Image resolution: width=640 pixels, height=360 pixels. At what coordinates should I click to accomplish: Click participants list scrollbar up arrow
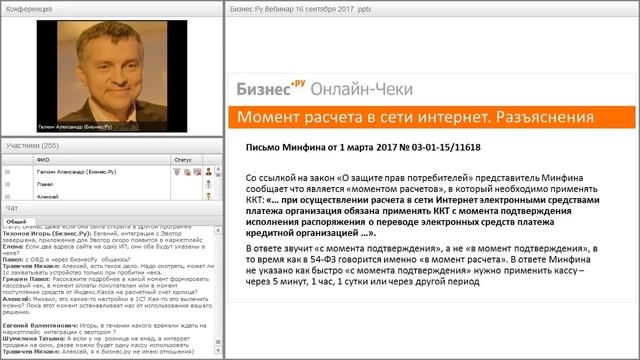pyautogui.click(x=218, y=169)
